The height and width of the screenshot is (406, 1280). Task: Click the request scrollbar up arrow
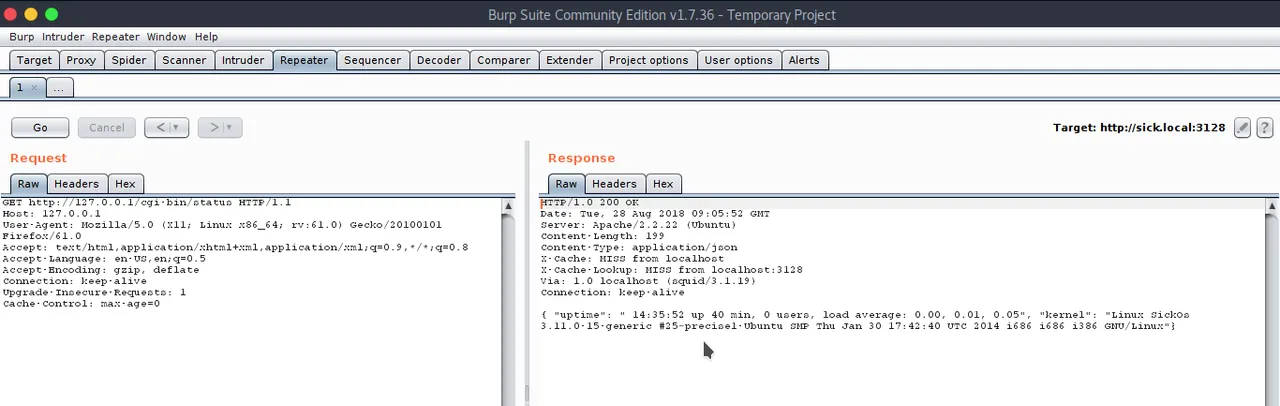pos(509,206)
